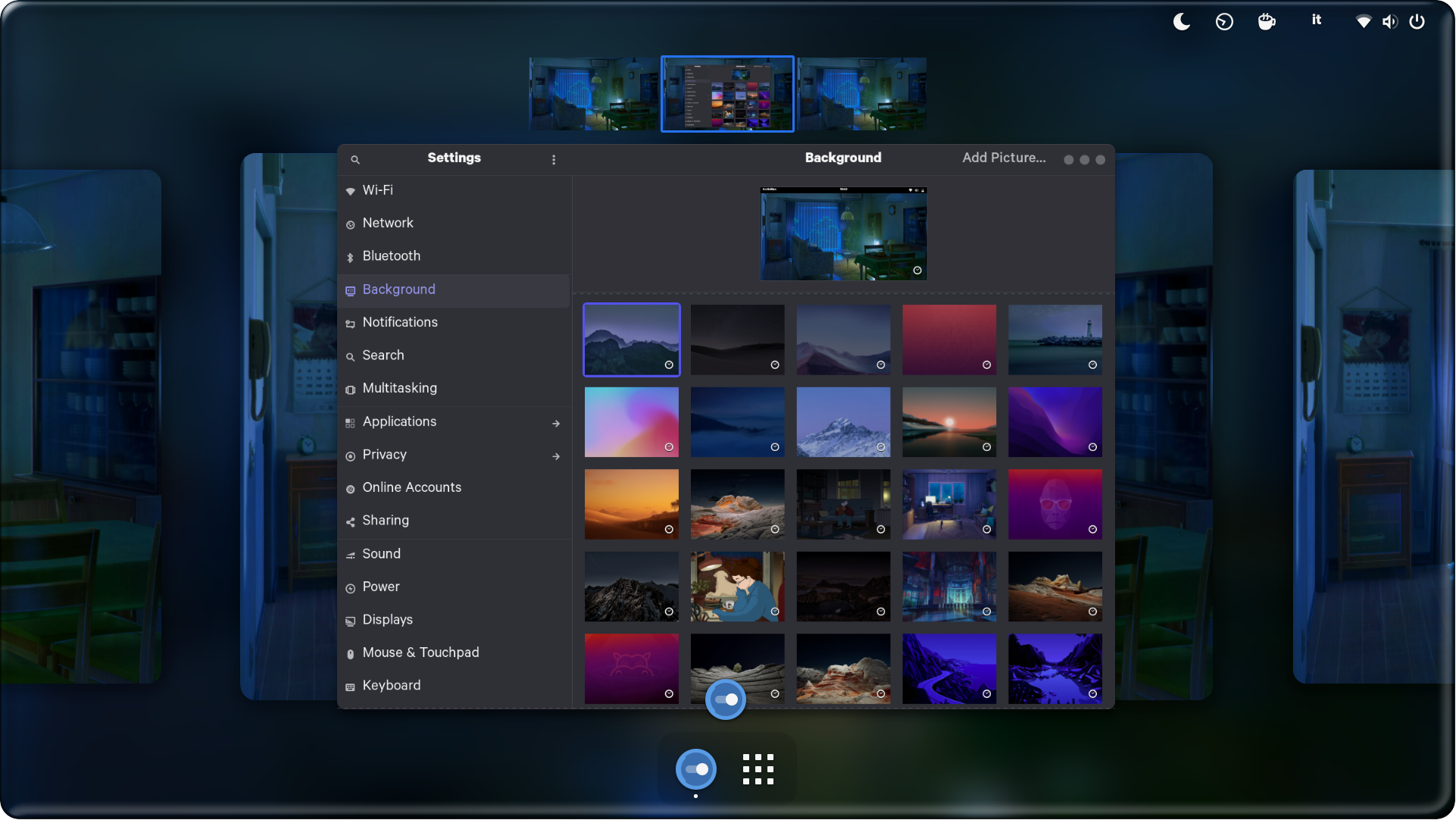Open the Settings three-dot menu
This screenshot has height=820, width=1456.
(554, 159)
